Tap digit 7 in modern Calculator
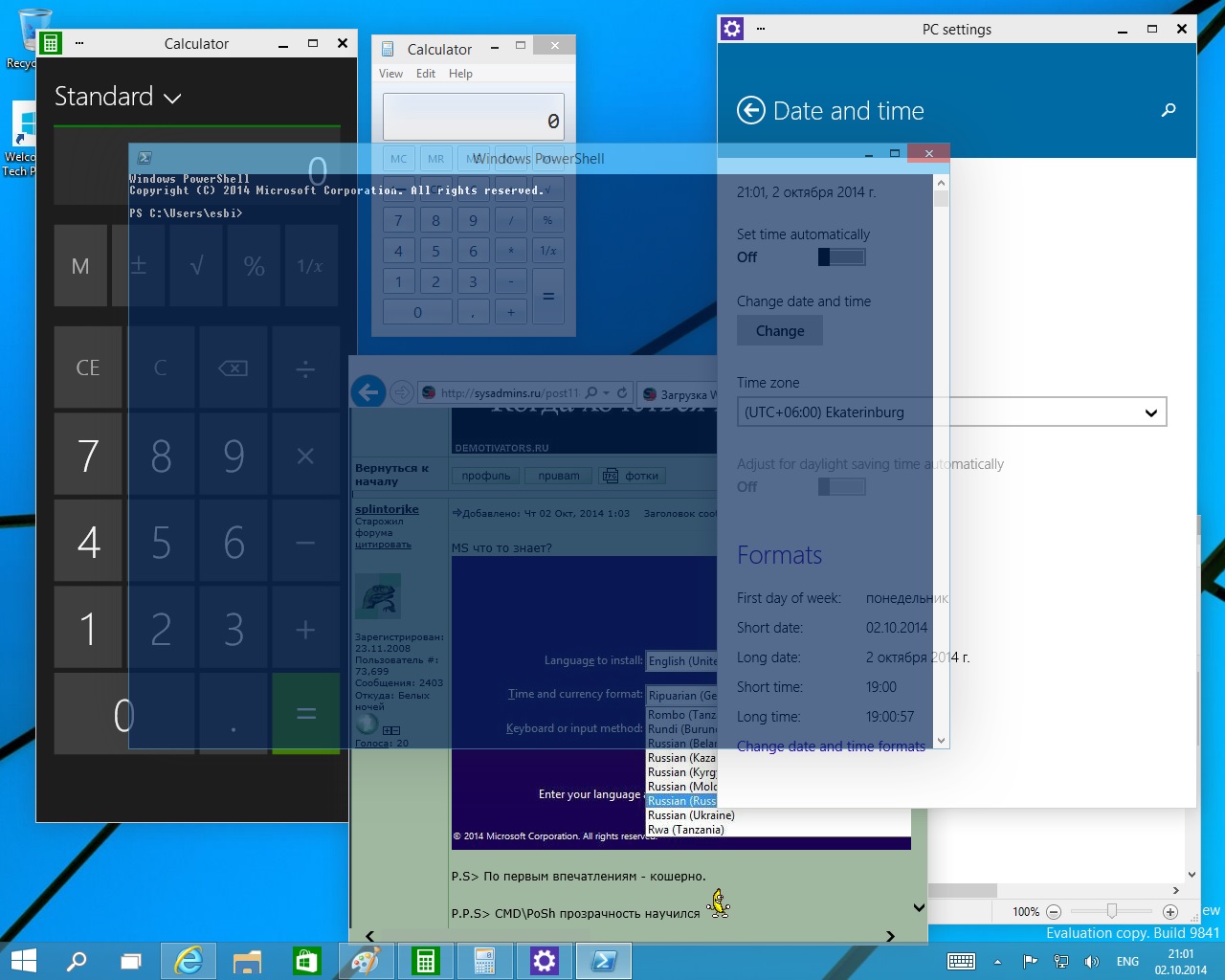This screenshot has width=1225, height=980. [87, 455]
